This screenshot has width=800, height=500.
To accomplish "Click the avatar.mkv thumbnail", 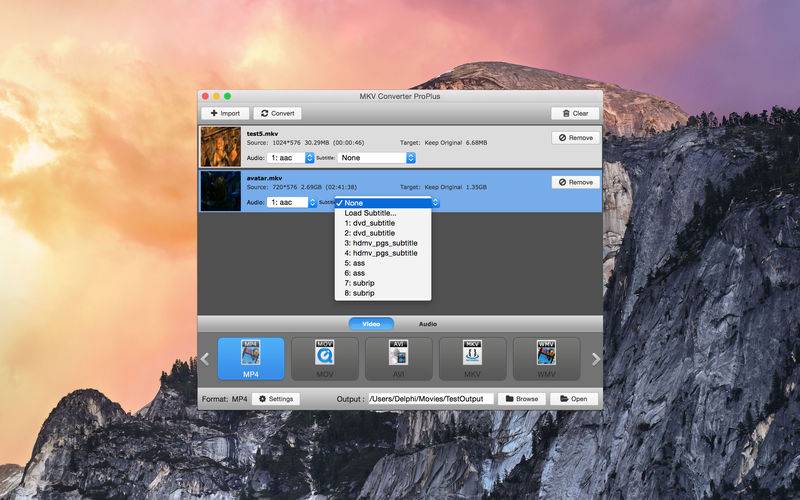I will tap(220, 191).
